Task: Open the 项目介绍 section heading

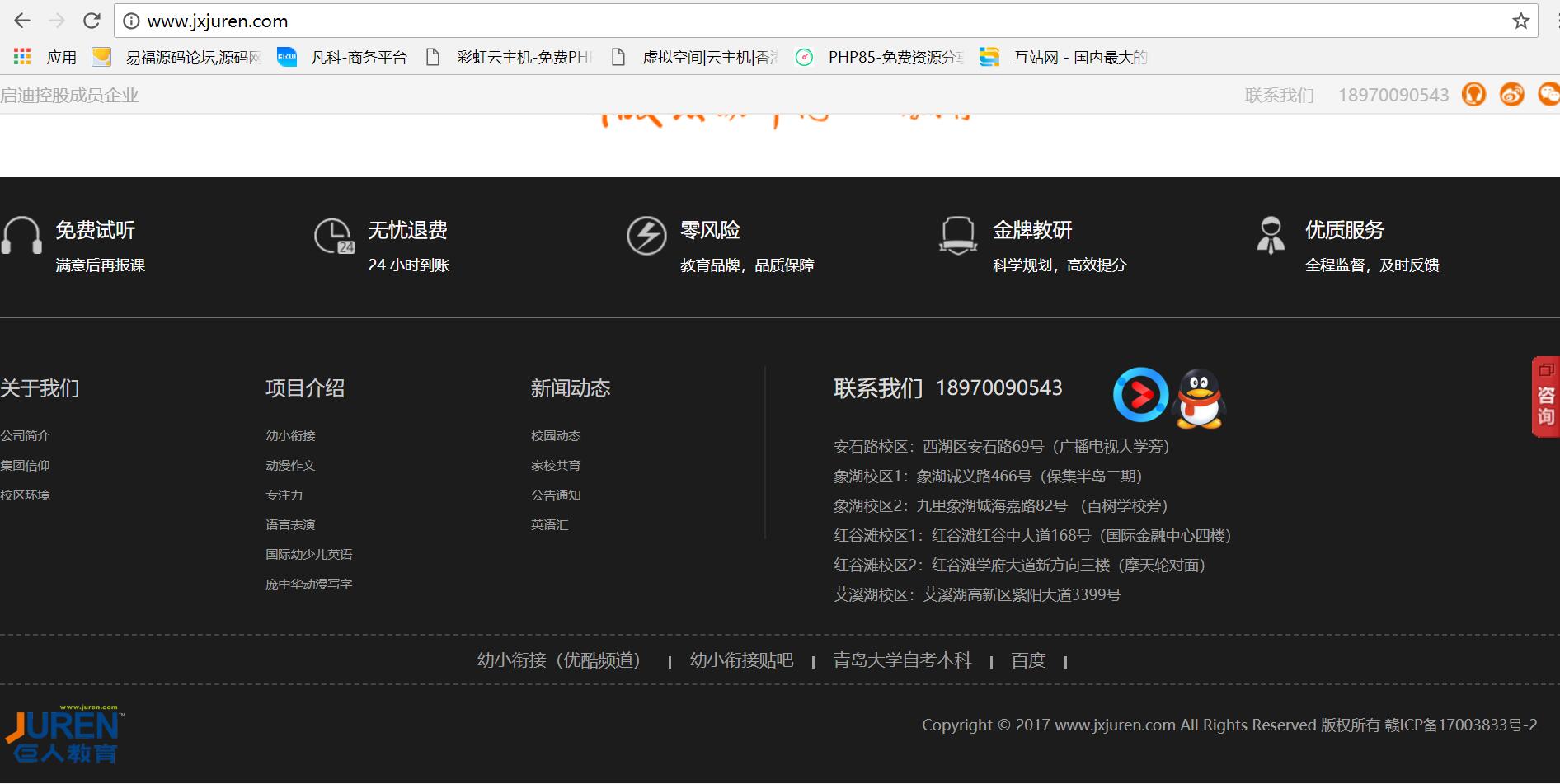Action: tap(305, 388)
